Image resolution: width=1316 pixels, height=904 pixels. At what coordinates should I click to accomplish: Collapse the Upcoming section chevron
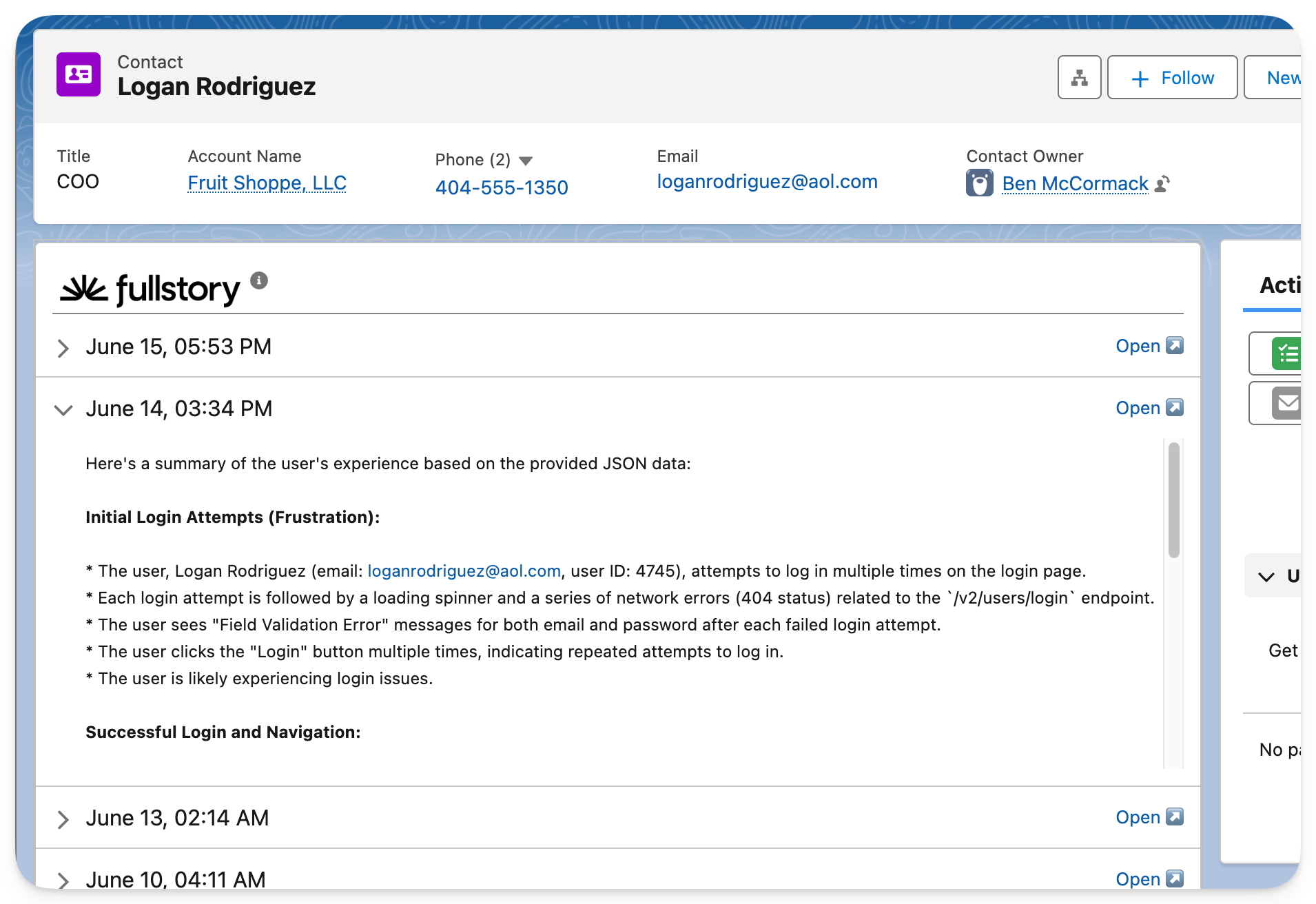(1266, 577)
